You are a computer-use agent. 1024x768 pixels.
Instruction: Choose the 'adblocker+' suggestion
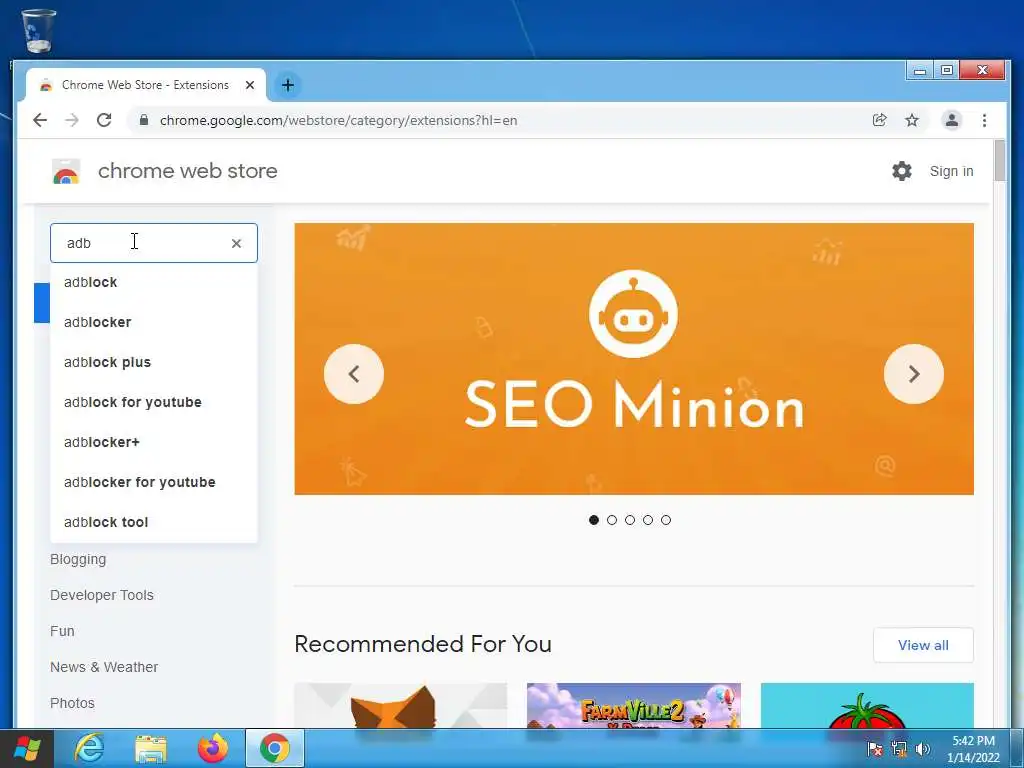pyautogui.click(x=153, y=442)
